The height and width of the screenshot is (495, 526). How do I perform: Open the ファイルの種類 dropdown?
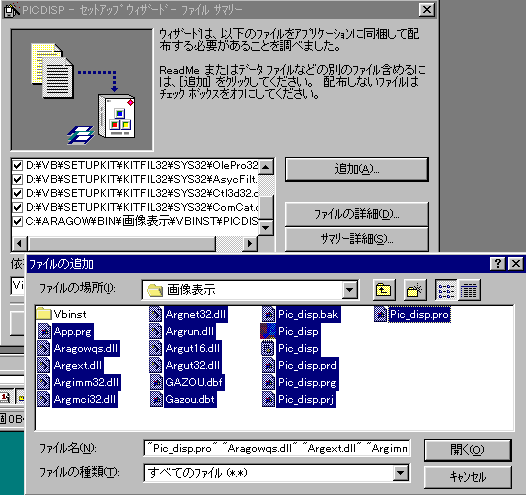401,473
